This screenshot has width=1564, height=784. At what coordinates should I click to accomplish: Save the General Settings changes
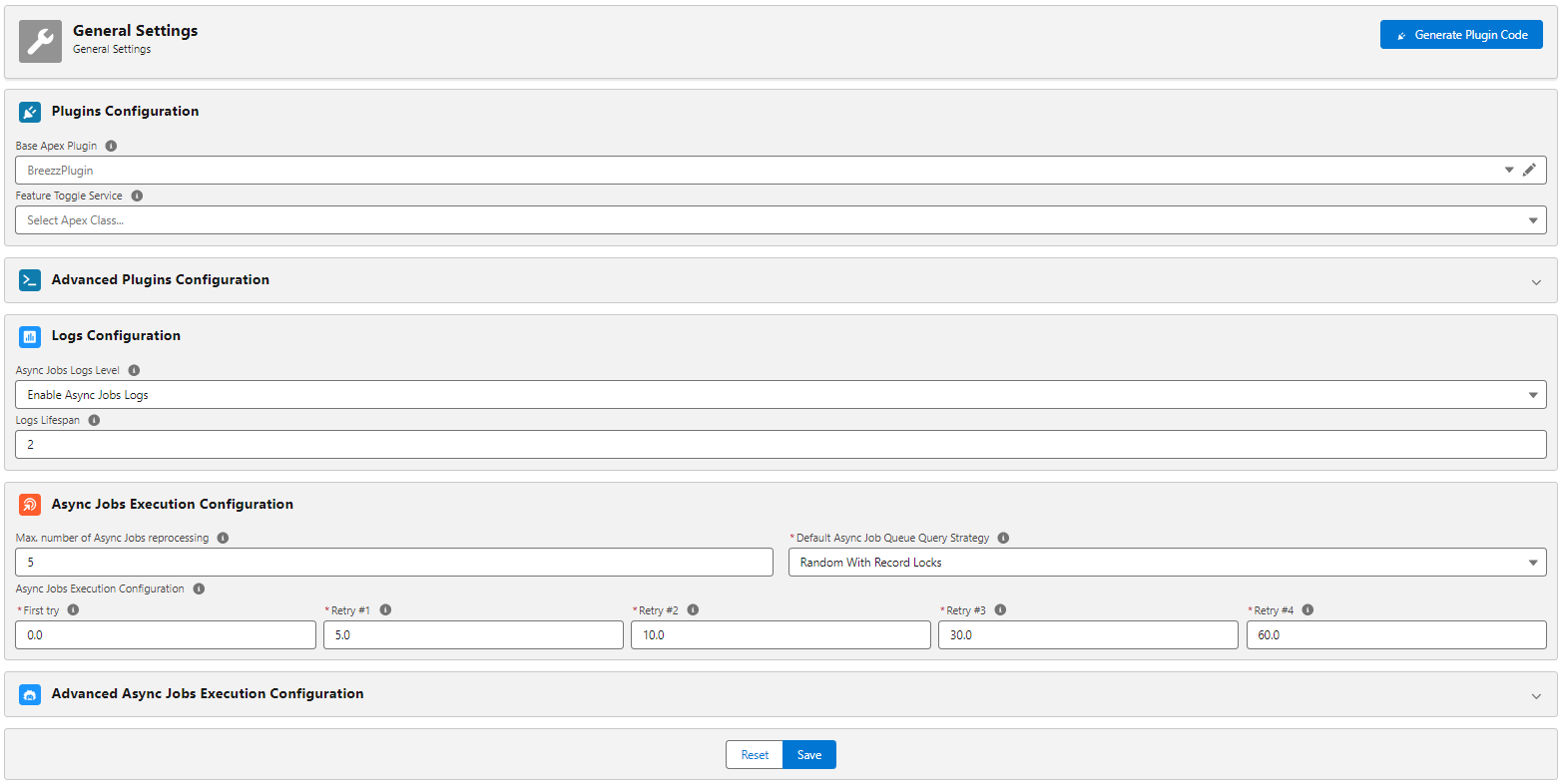pyautogui.click(x=808, y=754)
